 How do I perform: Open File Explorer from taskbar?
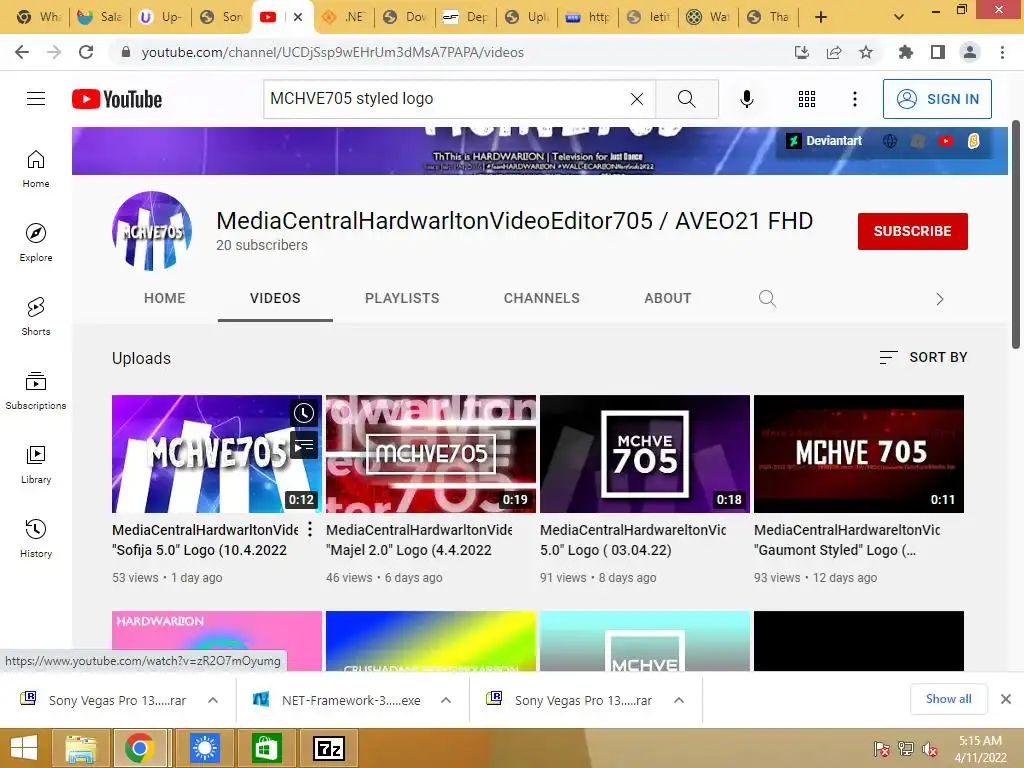[80, 748]
